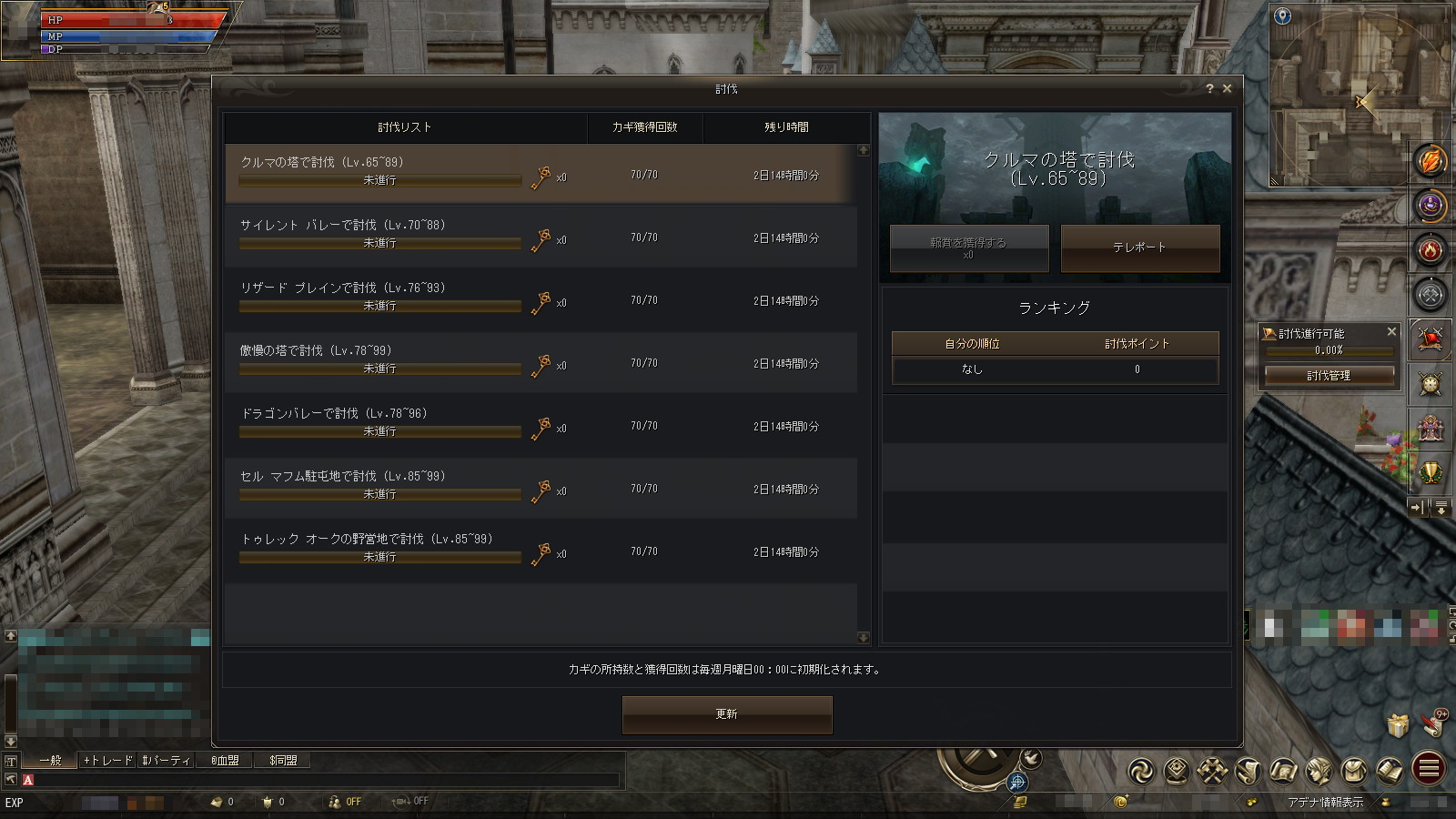1456x819 pixels.
Task: Open the inventory backpack icon
Action: [x=1354, y=772]
